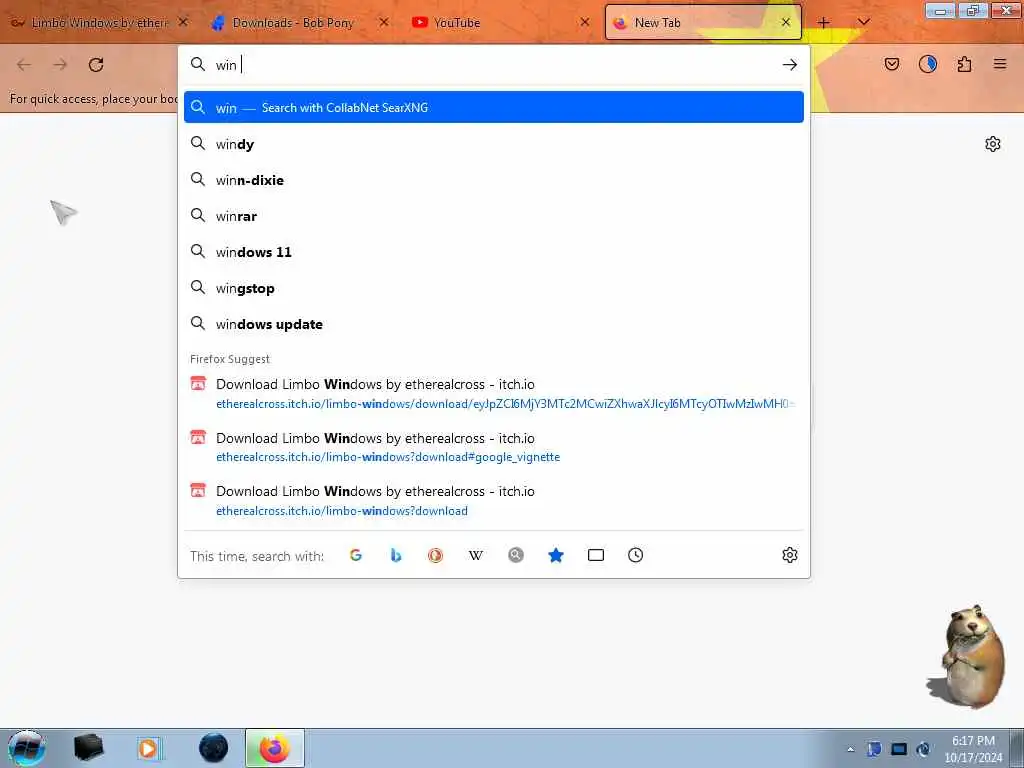Image resolution: width=1024 pixels, height=768 pixels.
Task: Open New Tab page settings gear
Action: (993, 144)
